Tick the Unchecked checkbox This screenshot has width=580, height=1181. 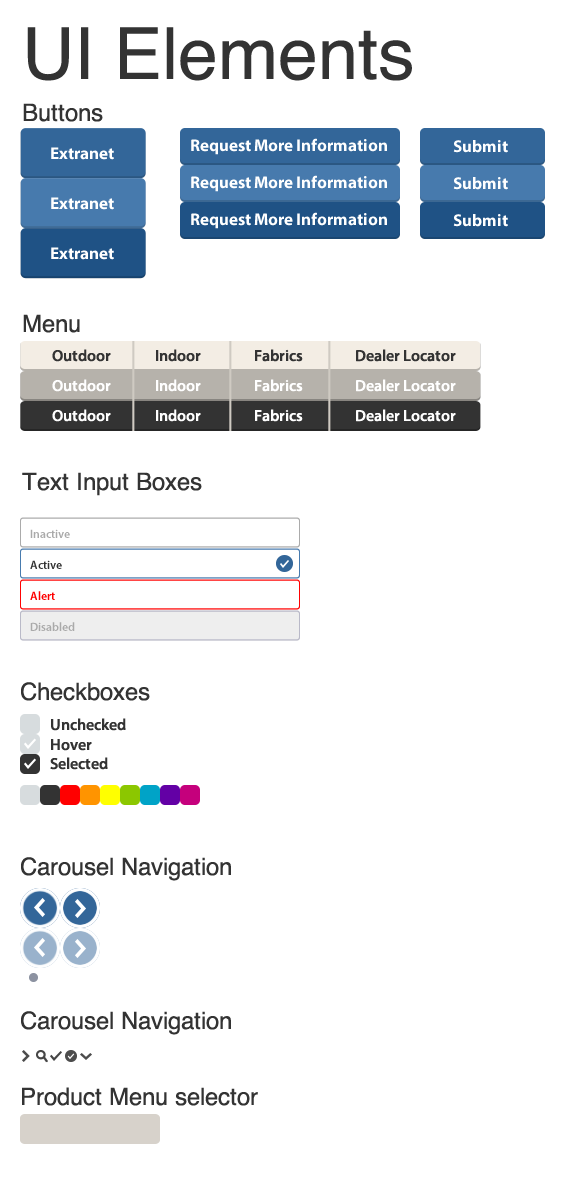pos(30,725)
